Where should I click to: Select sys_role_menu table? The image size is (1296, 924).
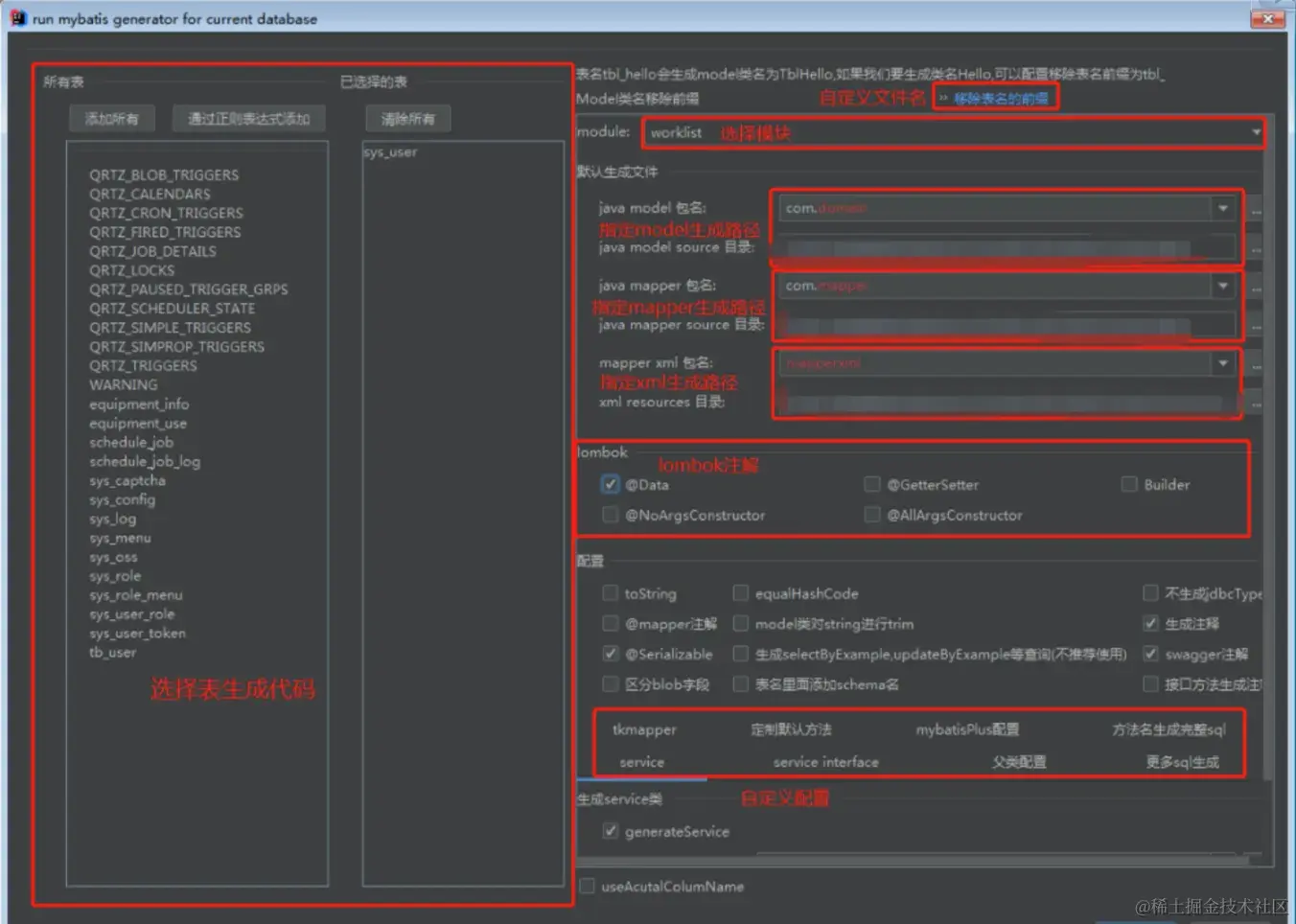135,595
